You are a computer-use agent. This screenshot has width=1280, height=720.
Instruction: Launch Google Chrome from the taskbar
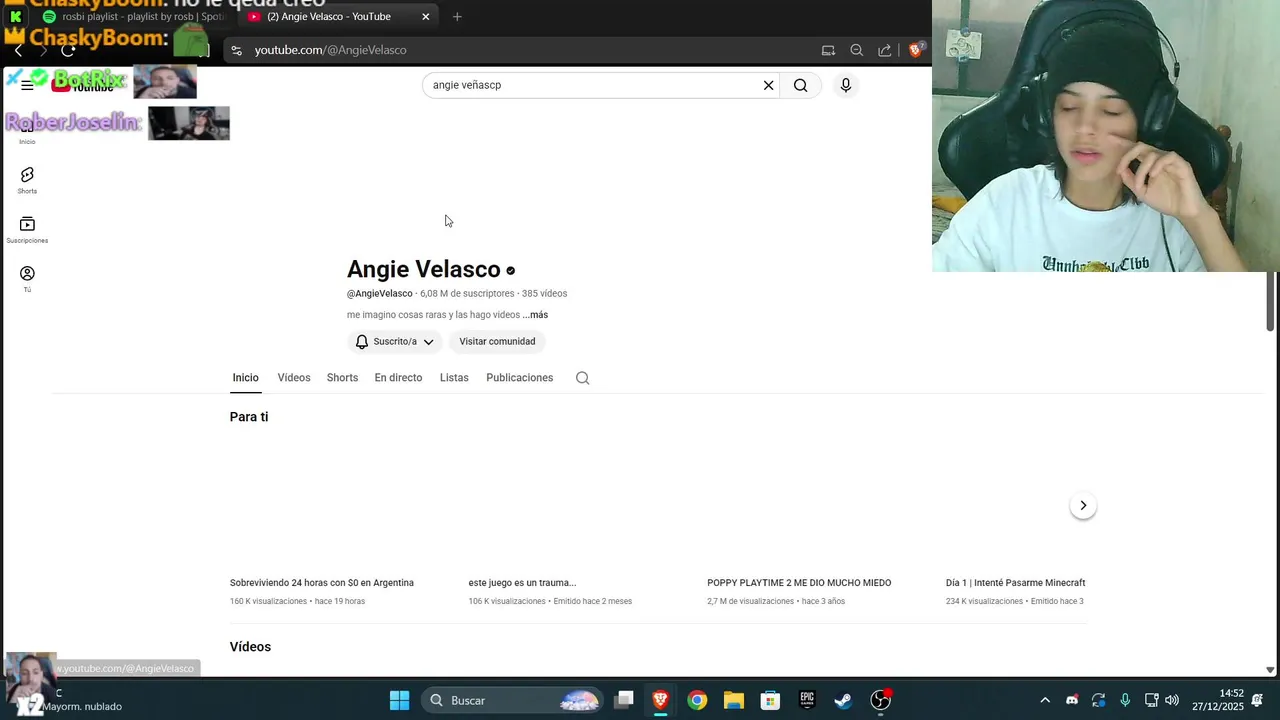(x=697, y=700)
